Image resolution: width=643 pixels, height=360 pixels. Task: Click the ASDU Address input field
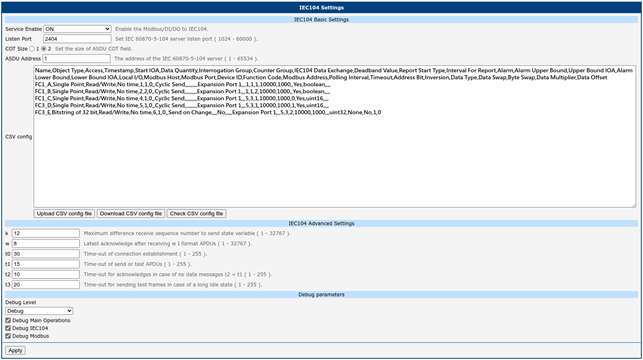pos(76,59)
